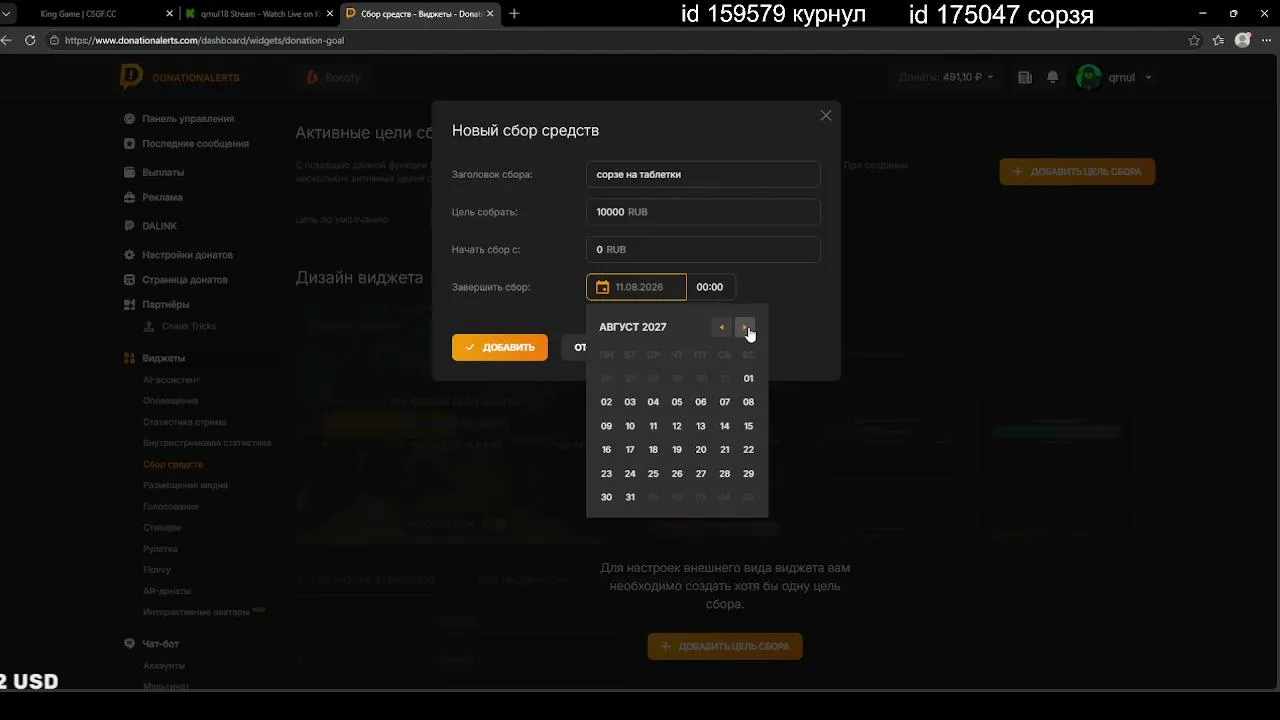Image resolution: width=1280 pixels, height=720 pixels.
Task: Click the Заголовок сбора input field
Action: click(x=703, y=174)
